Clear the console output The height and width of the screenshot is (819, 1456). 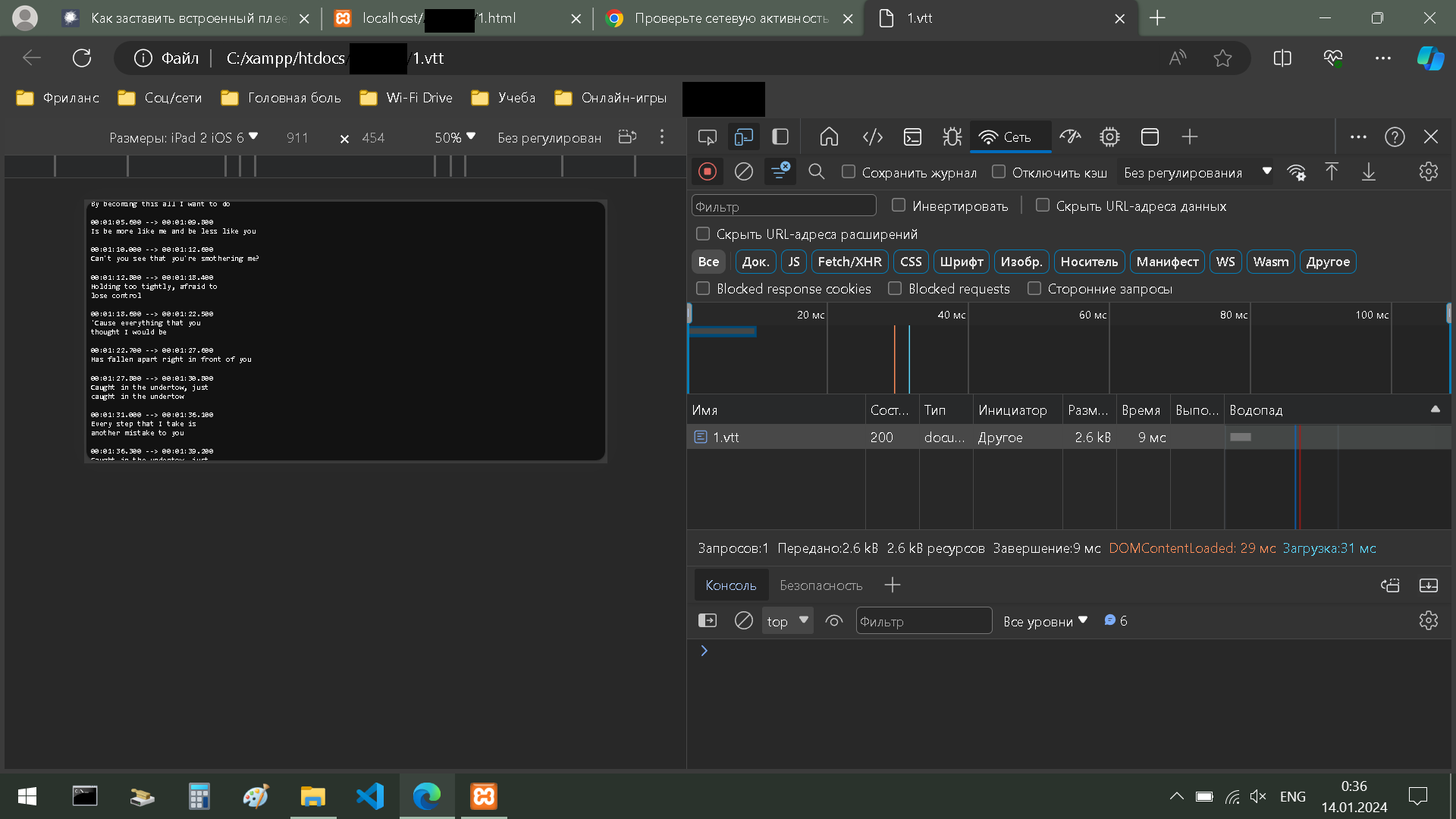coord(744,621)
